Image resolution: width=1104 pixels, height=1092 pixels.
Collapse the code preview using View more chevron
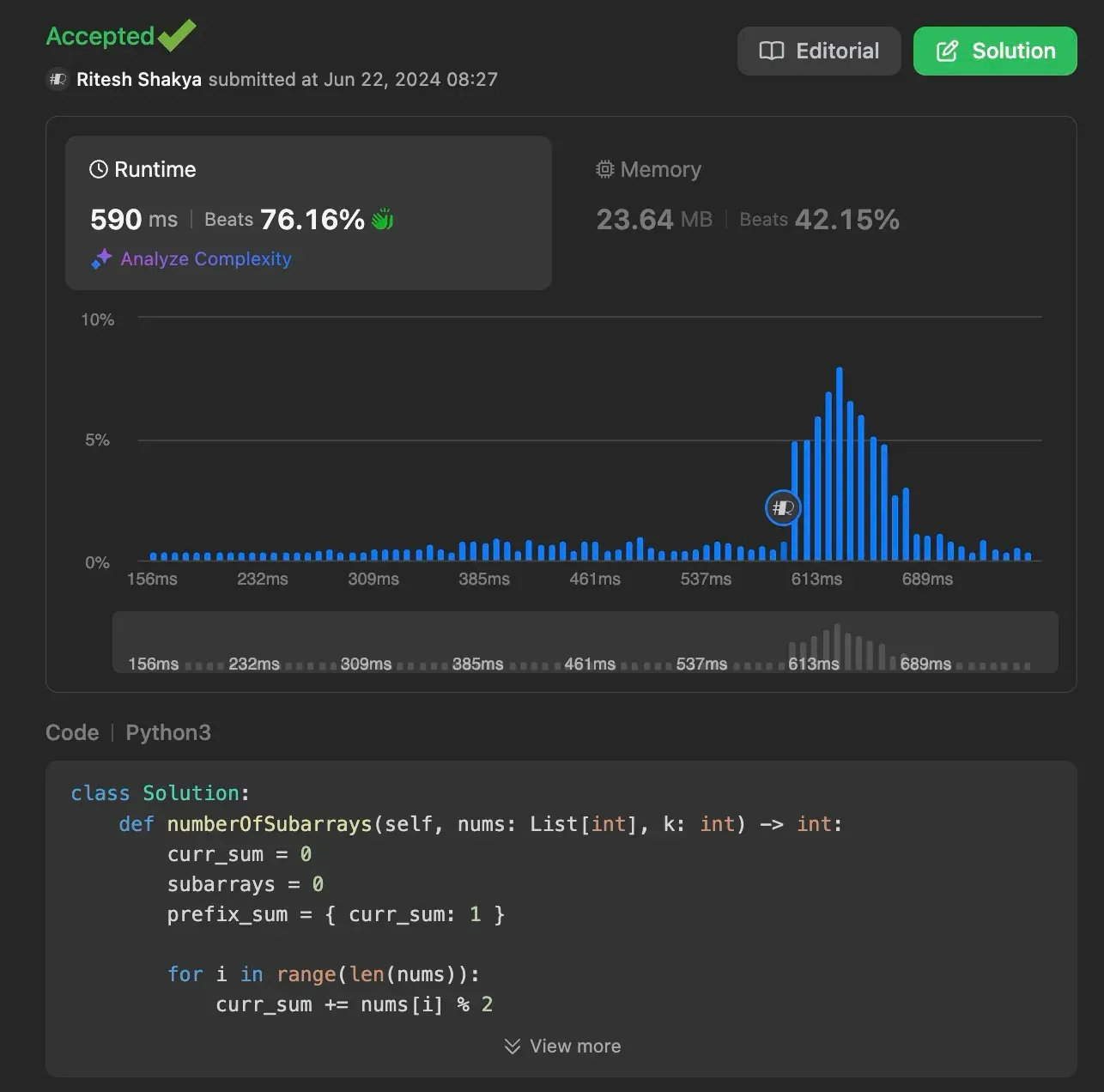(513, 1046)
